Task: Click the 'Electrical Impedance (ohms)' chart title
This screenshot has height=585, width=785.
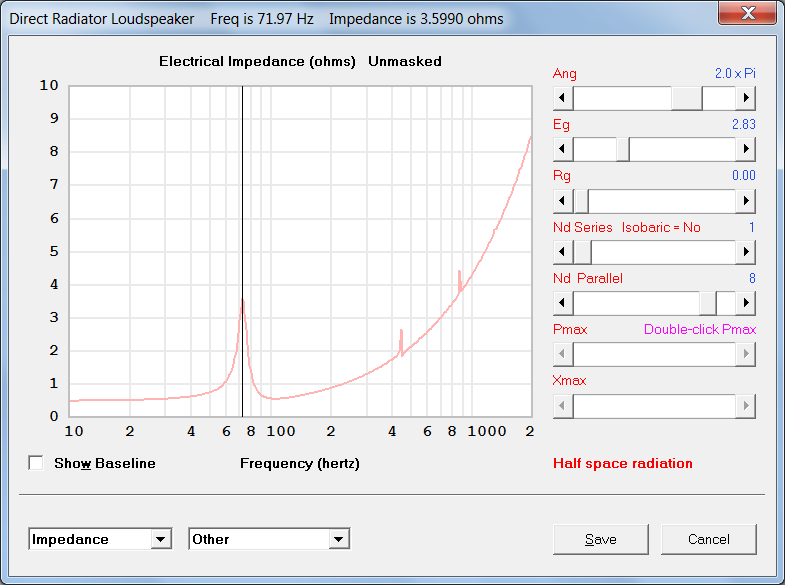Action: [x=257, y=62]
